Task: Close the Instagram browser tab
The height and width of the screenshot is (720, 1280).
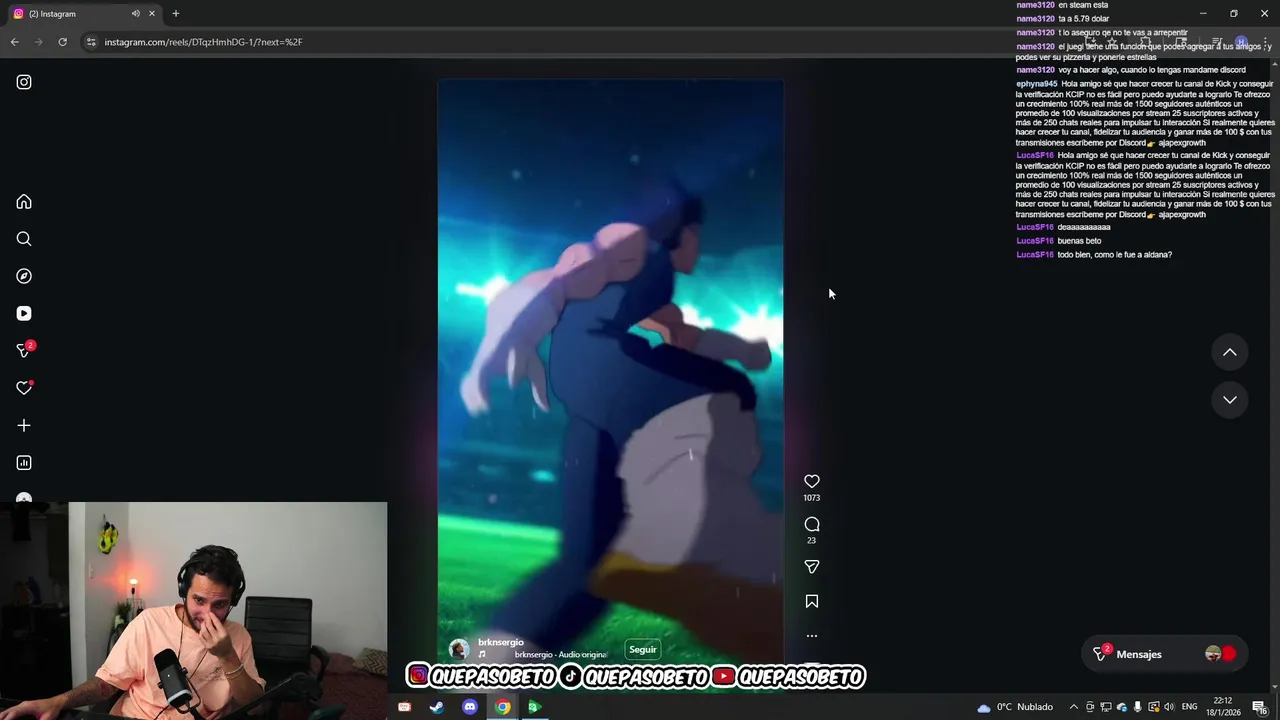Action: pos(152,13)
